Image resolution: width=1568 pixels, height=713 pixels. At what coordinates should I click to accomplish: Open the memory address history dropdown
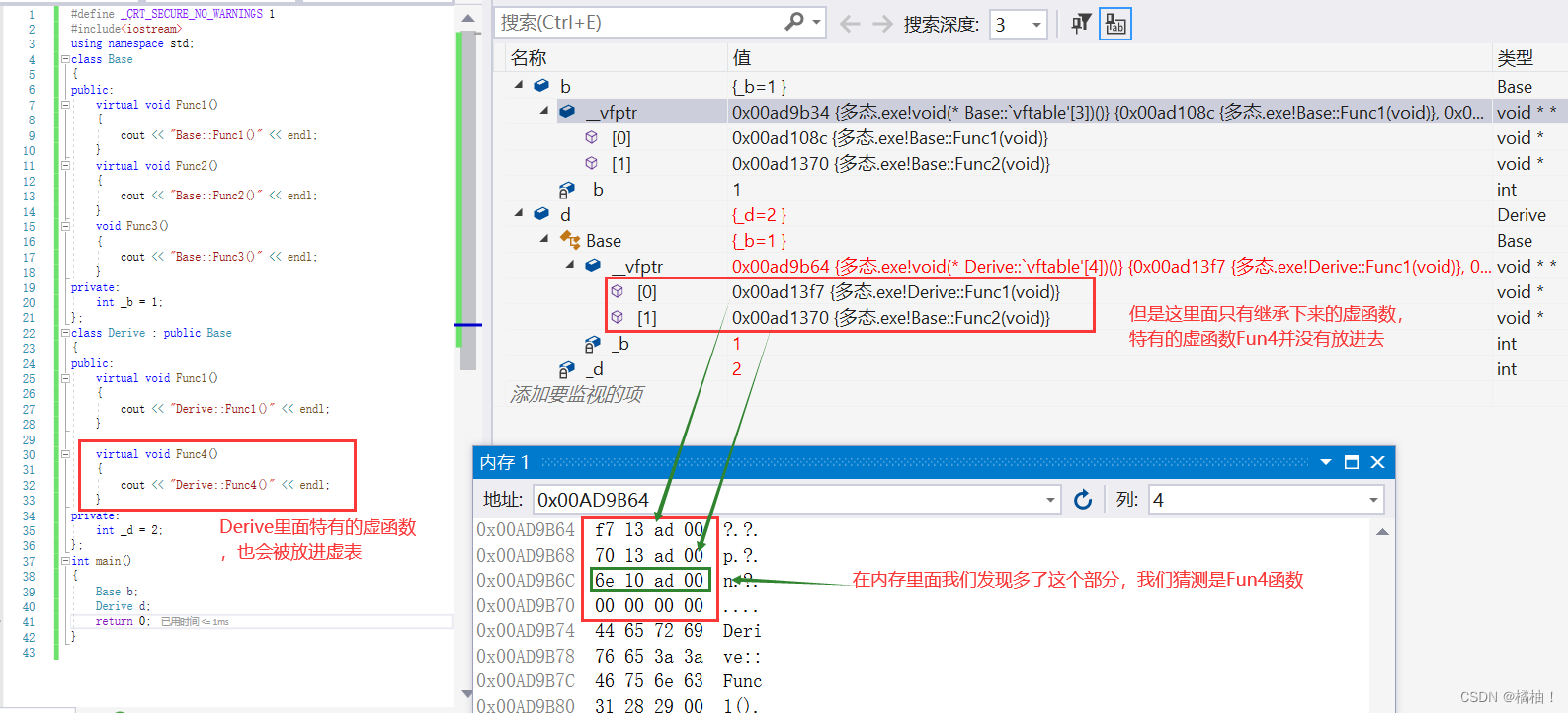[1050, 500]
